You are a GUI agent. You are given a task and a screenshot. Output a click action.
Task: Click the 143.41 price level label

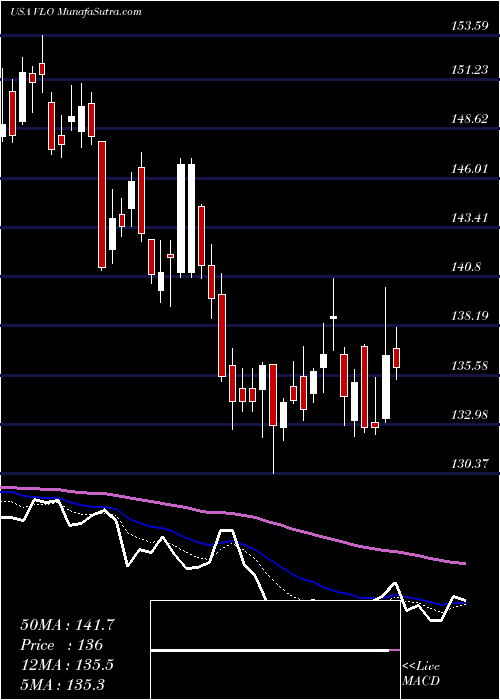(x=469, y=218)
